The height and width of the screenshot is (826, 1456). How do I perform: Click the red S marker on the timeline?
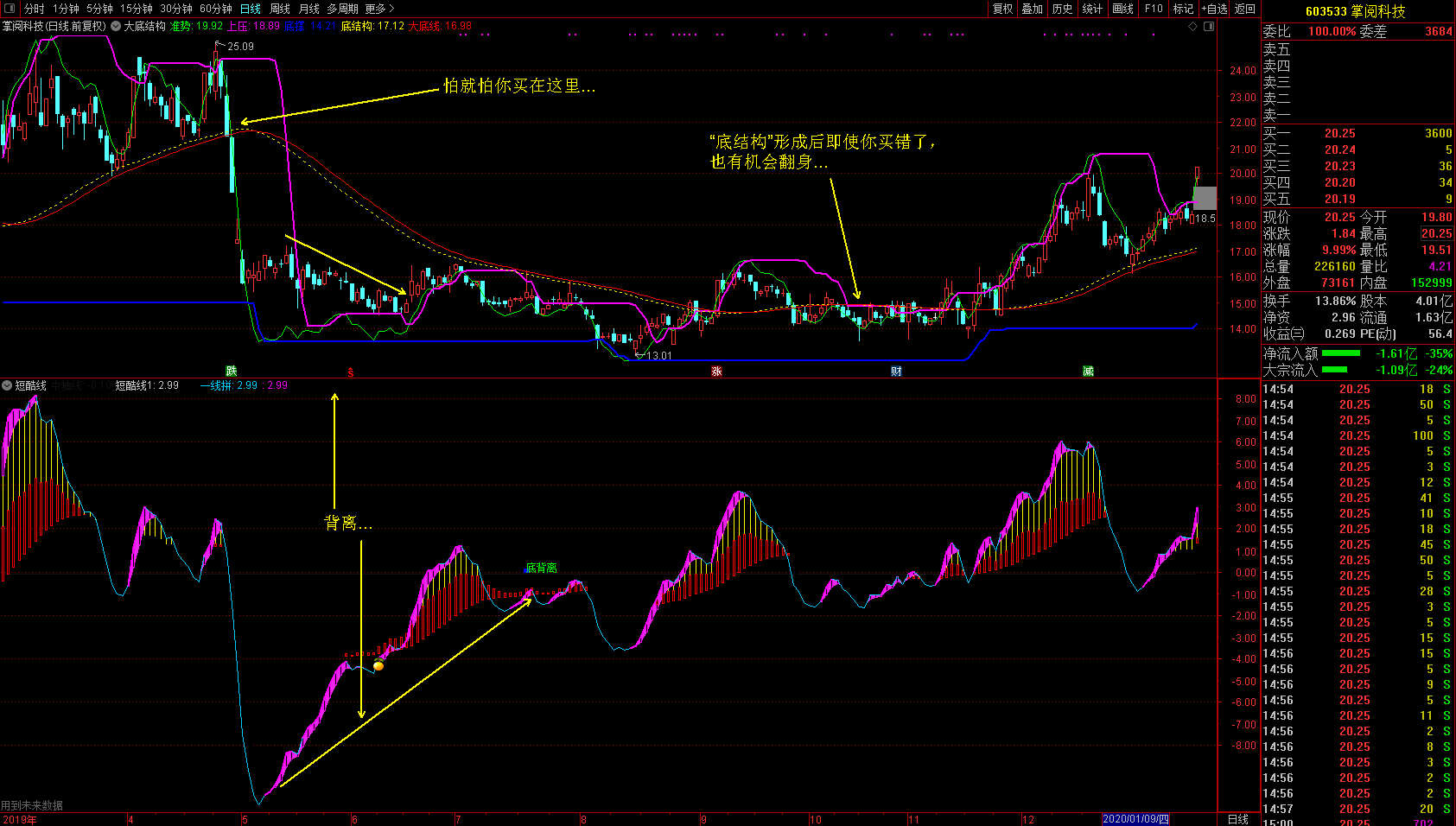pyautogui.click(x=351, y=372)
